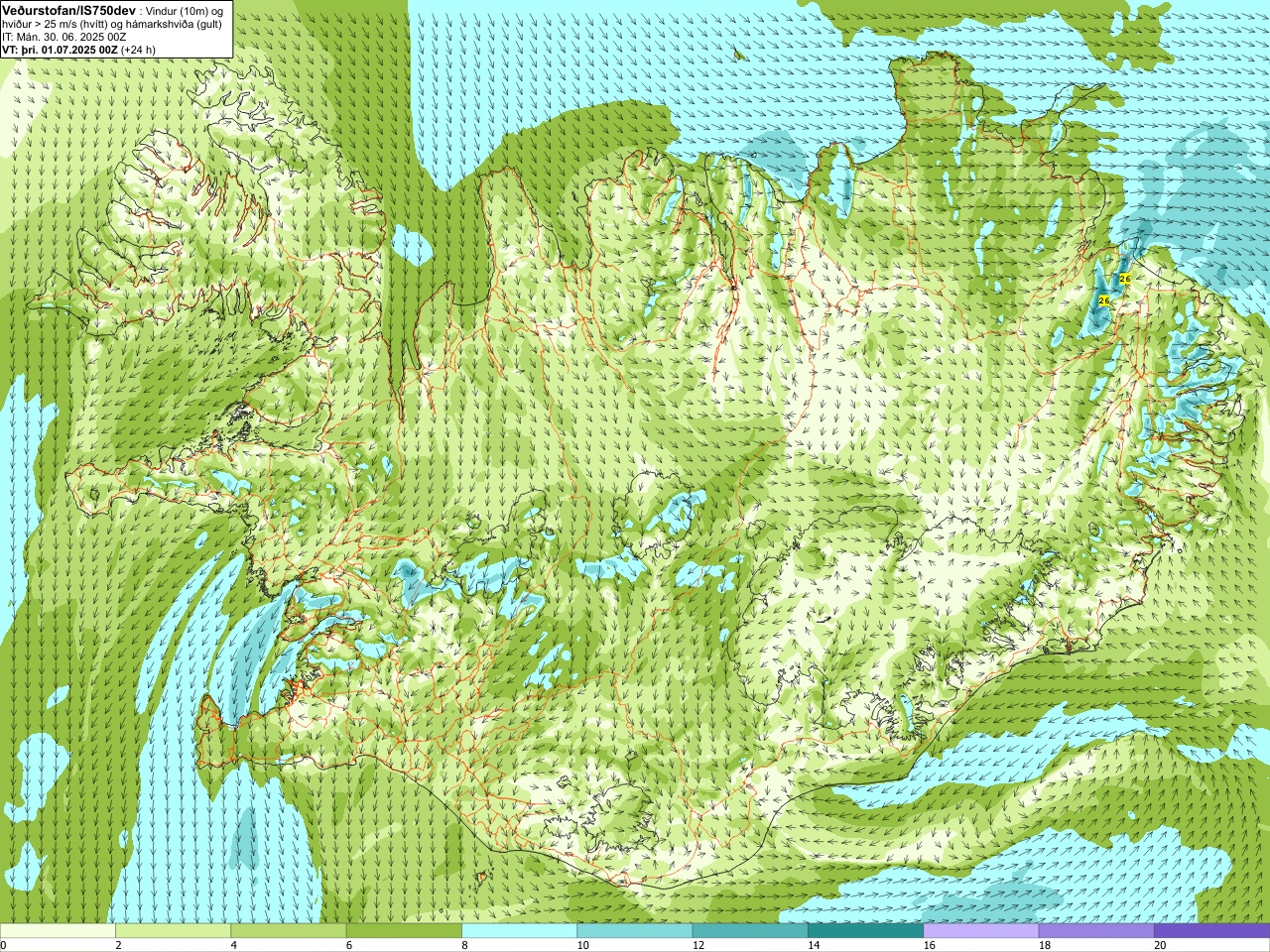1270x952 pixels.
Task: Click the '8' label on the color scale
Action: (464, 945)
